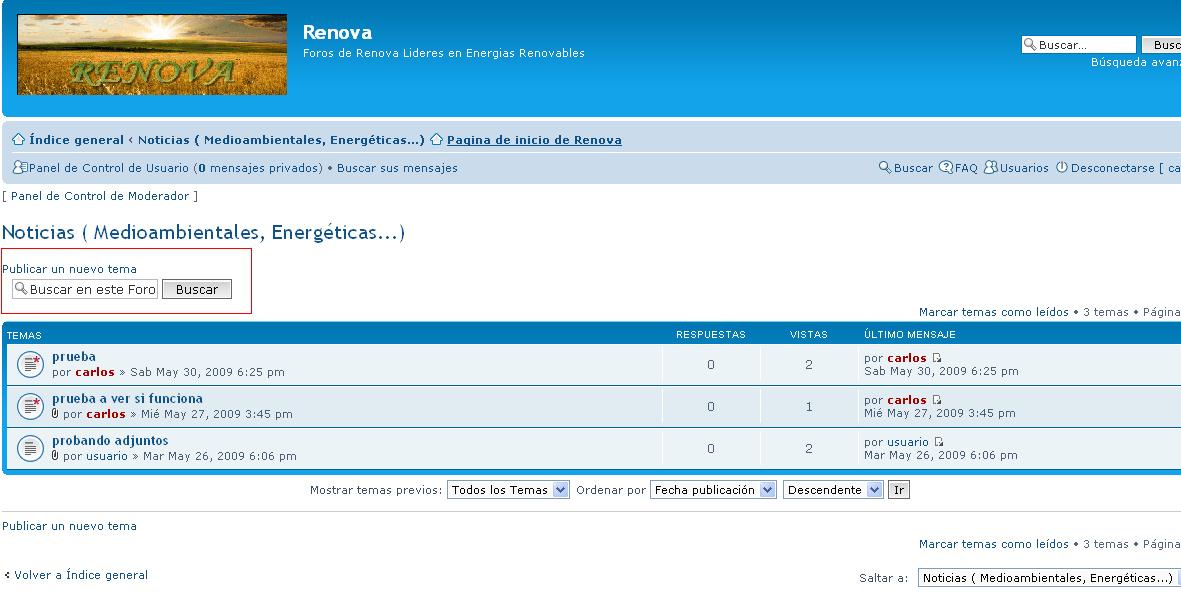
Task: View latest post icon by carlos Mié May 27
Action: point(937,400)
